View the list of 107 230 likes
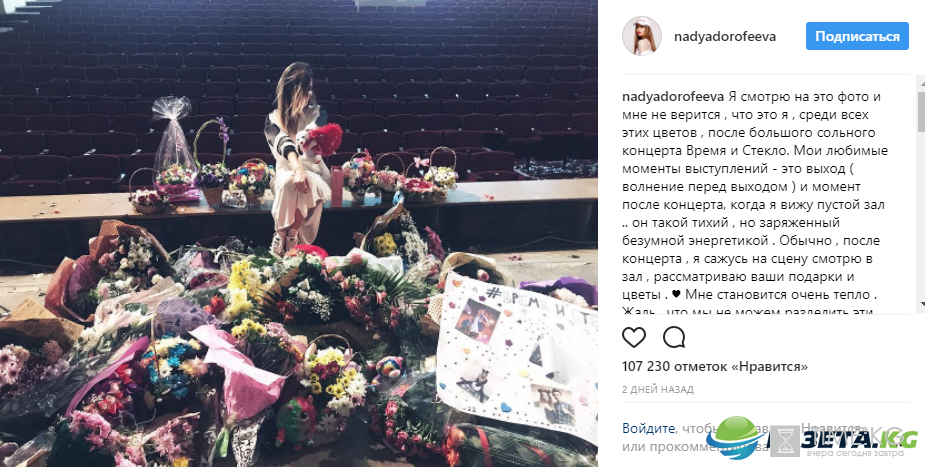Image resolution: width=925 pixels, height=467 pixels. (x=715, y=367)
